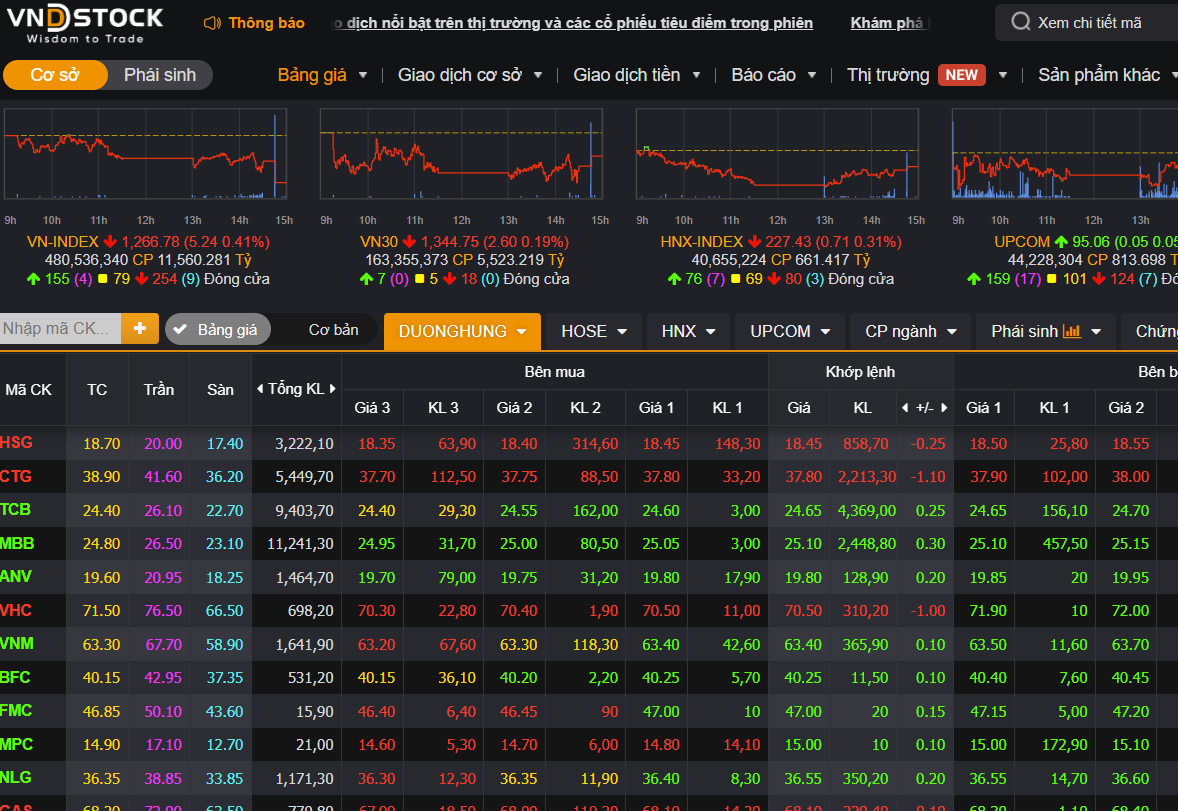Expand the DUONGHUNG watchlist dropdown
The width and height of the screenshot is (1178, 811).
pos(462,331)
